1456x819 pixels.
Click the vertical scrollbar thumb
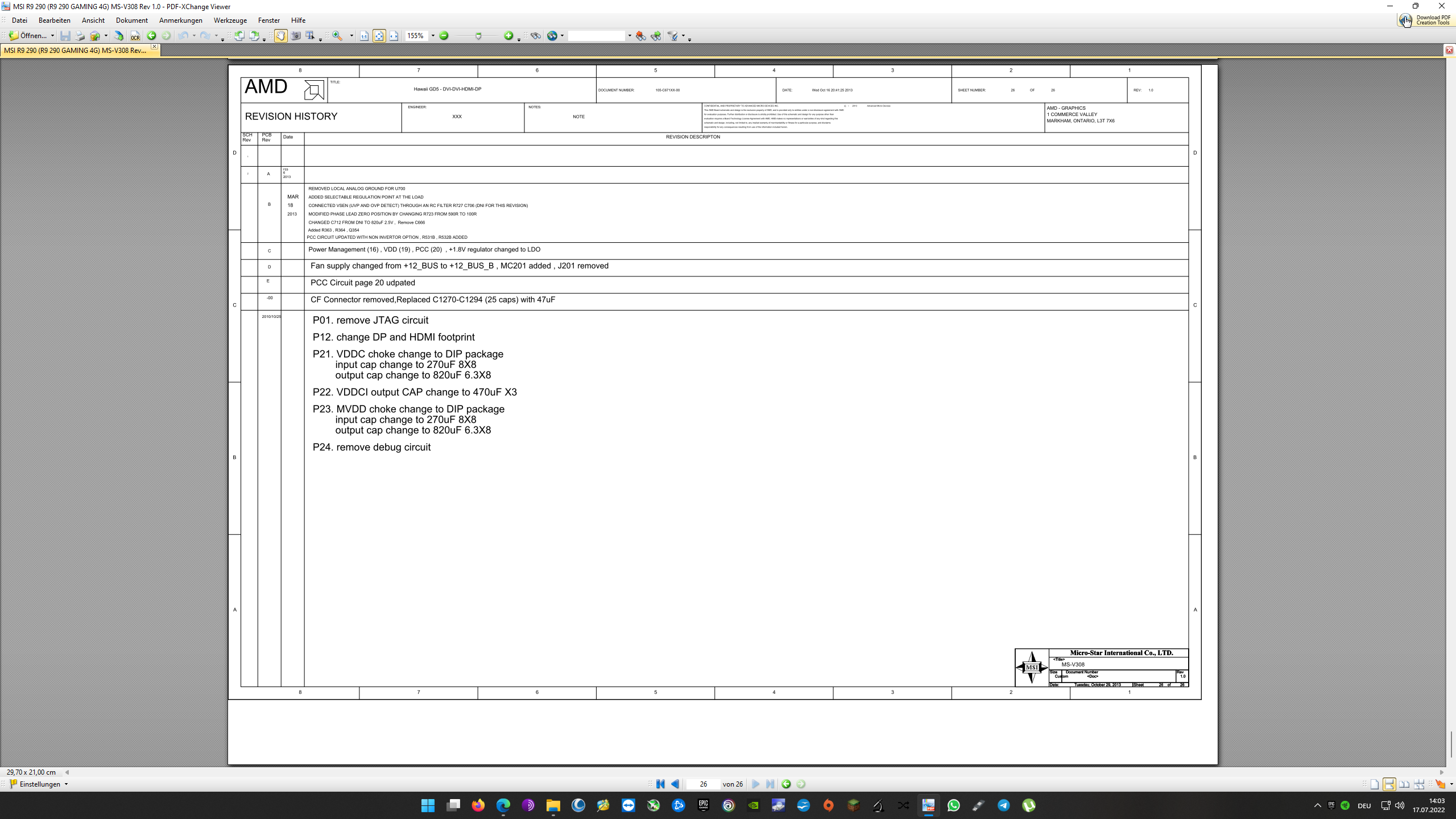(x=1451, y=744)
